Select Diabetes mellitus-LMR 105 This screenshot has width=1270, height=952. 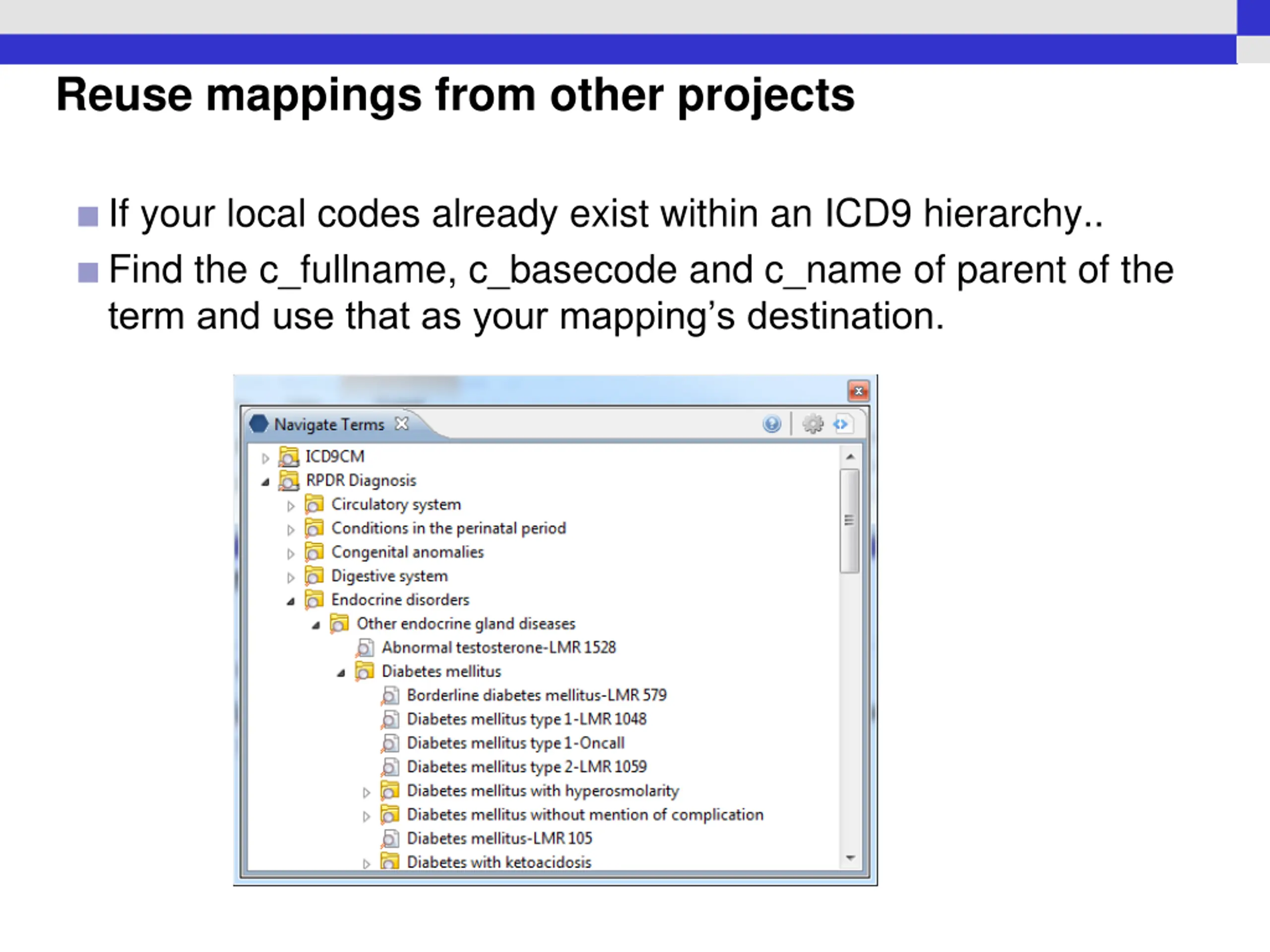500,839
